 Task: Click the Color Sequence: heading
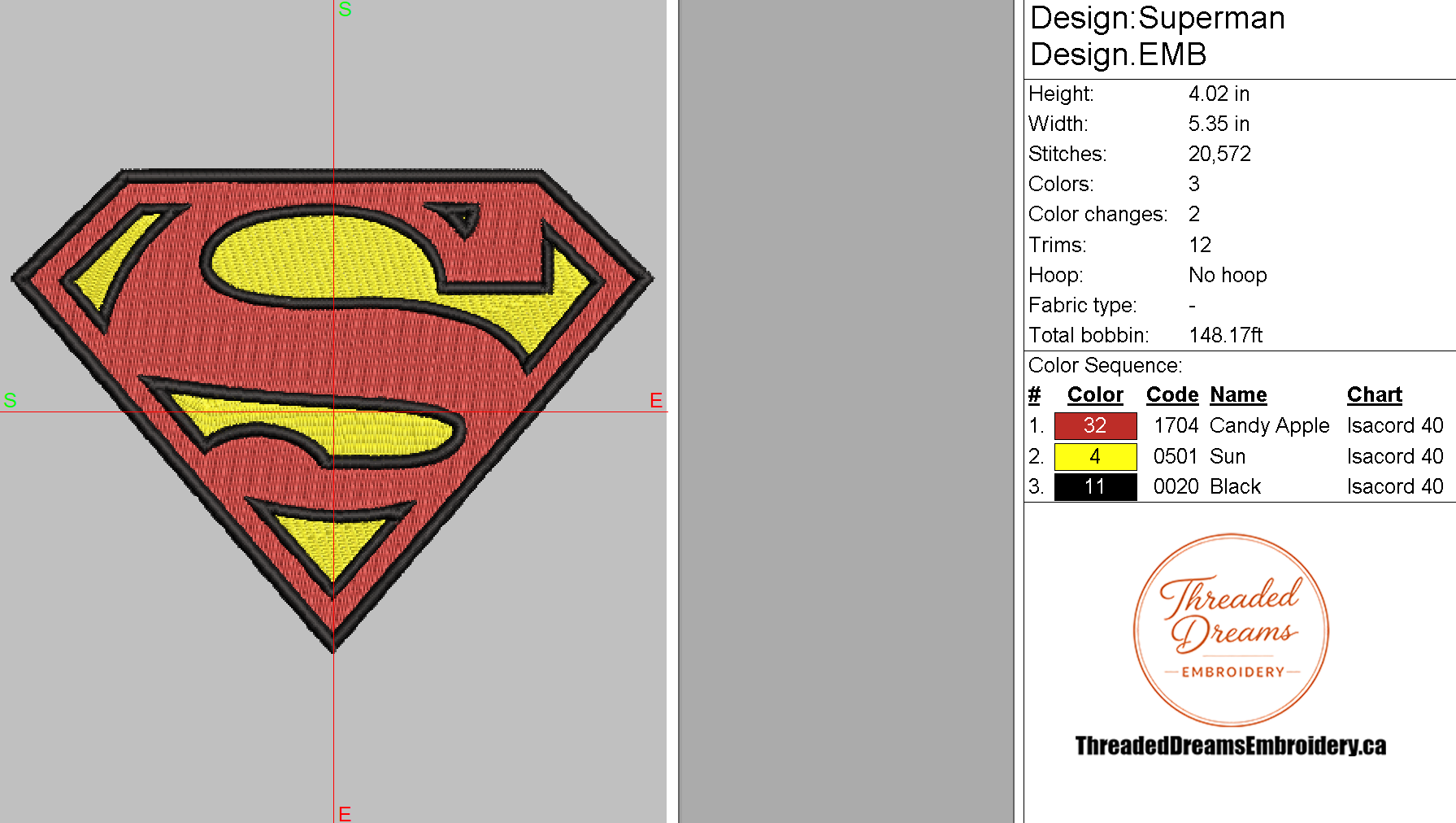pos(1105,365)
